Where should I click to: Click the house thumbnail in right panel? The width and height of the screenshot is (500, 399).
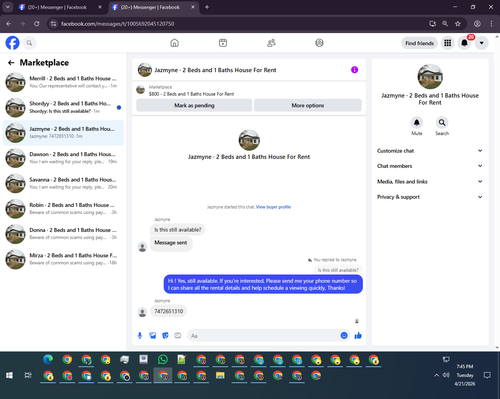(x=430, y=77)
